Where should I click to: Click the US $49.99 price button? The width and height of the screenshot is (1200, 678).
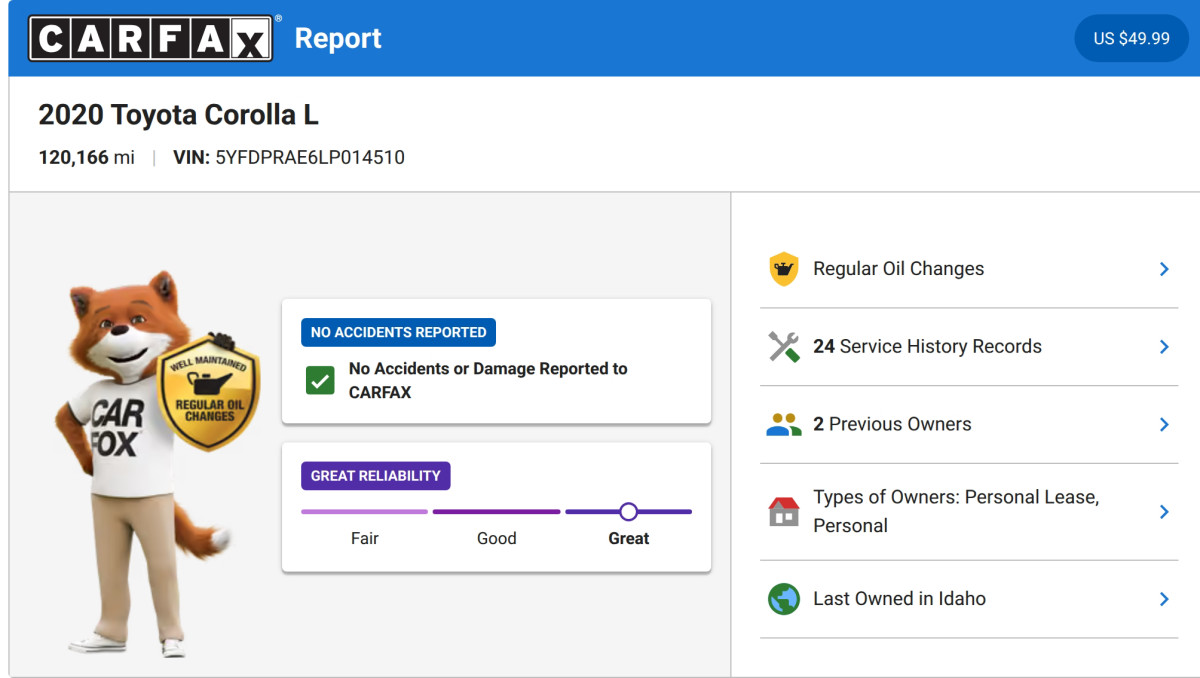[x=1131, y=38]
